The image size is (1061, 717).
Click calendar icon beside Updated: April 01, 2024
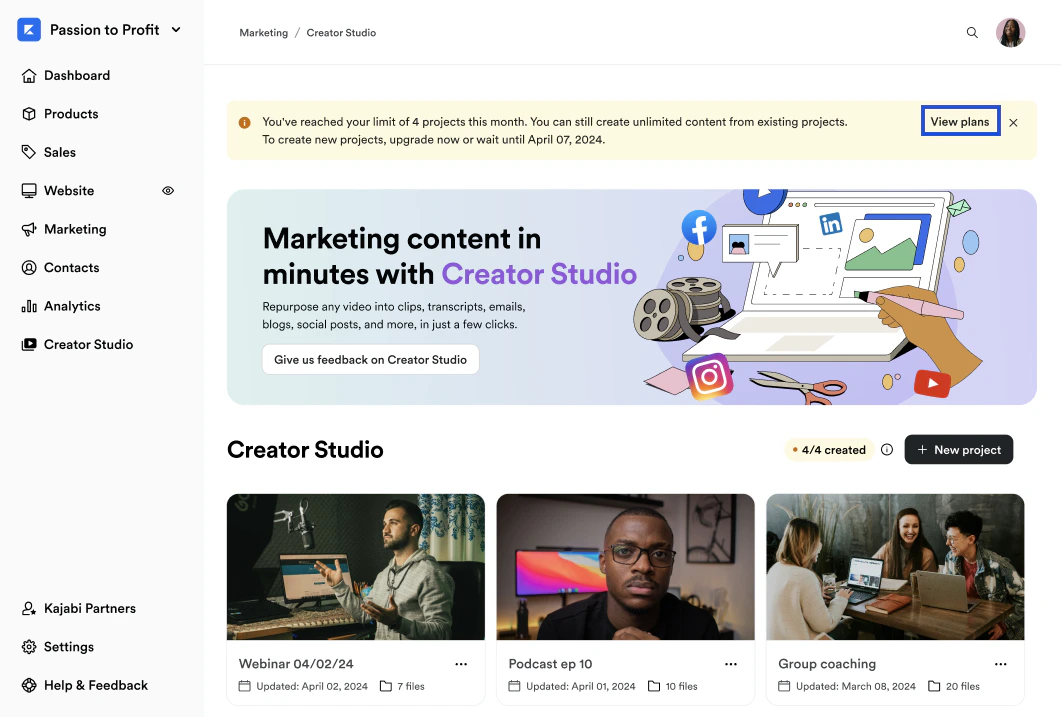coord(514,686)
